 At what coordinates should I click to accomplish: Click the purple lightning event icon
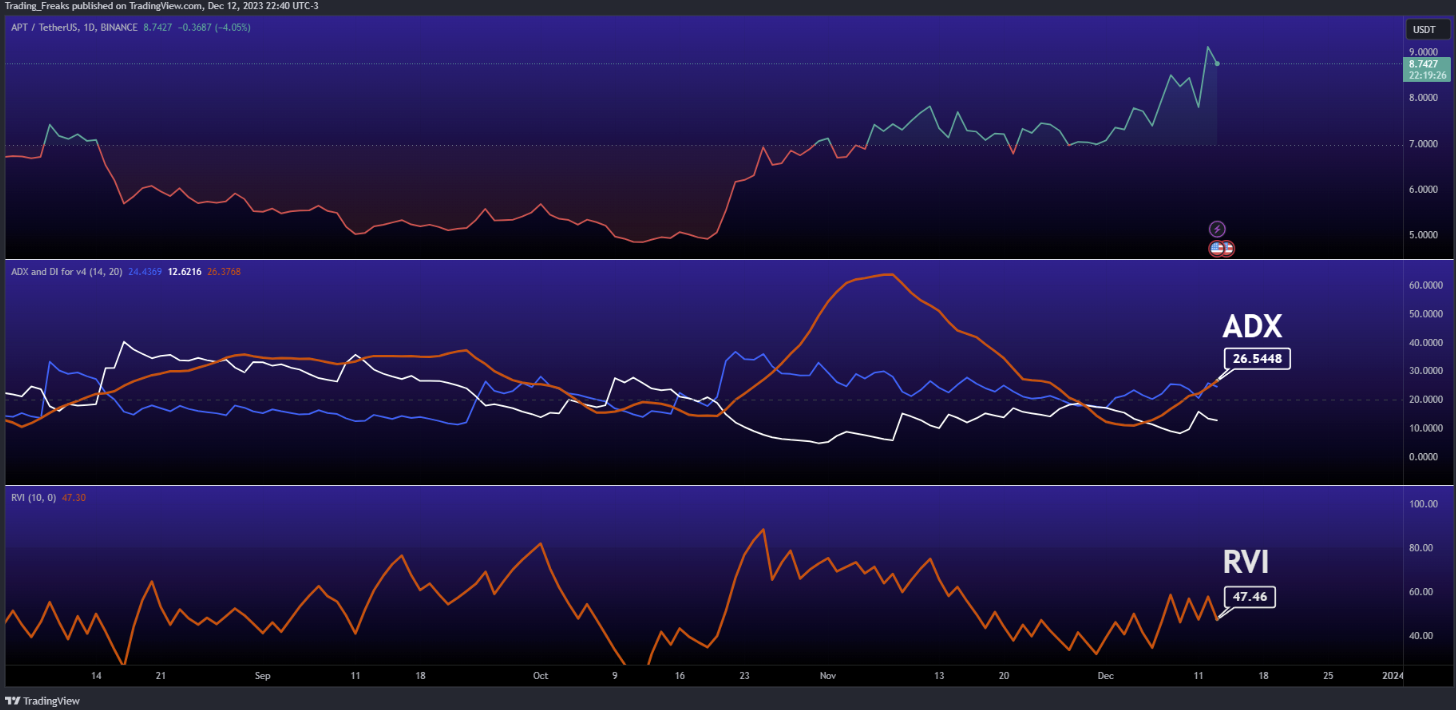click(1217, 229)
